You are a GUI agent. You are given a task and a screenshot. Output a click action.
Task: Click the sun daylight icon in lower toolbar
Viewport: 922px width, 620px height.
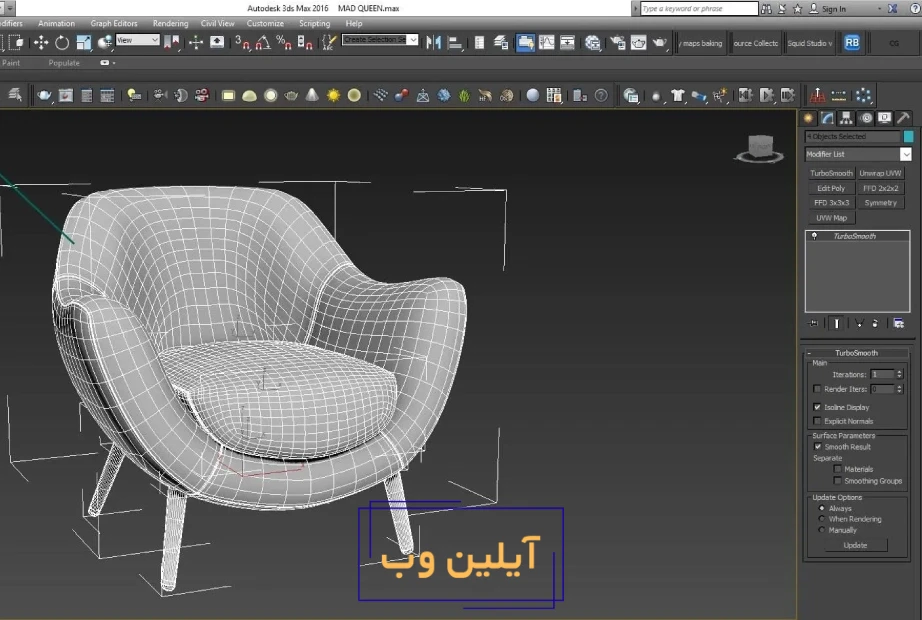pos(331,95)
